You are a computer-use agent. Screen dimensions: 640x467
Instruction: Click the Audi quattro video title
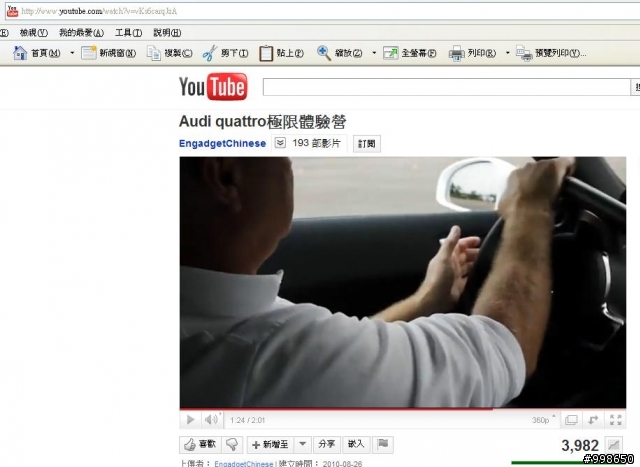[263, 122]
